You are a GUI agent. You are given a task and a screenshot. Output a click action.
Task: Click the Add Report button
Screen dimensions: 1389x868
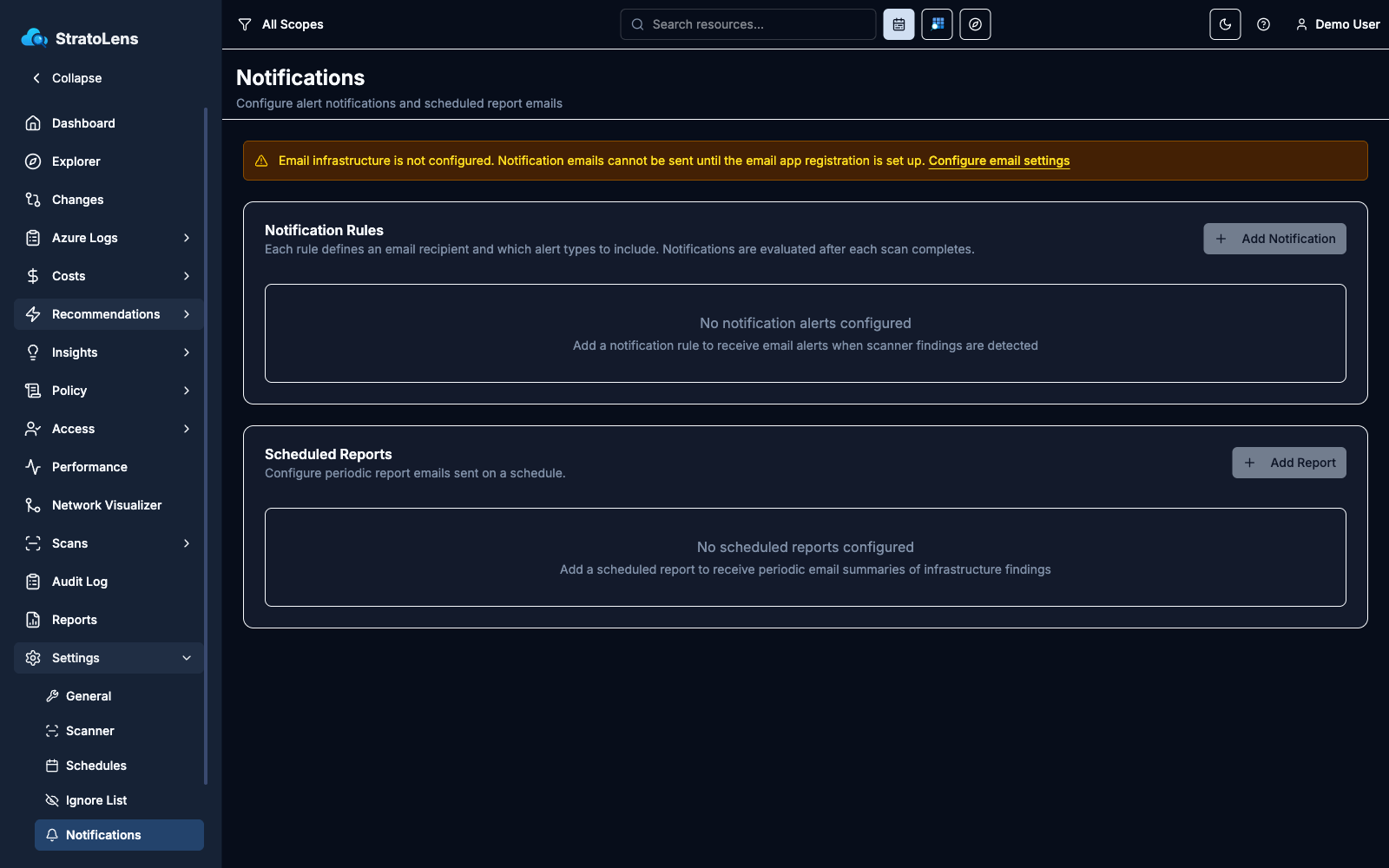click(x=1289, y=463)
